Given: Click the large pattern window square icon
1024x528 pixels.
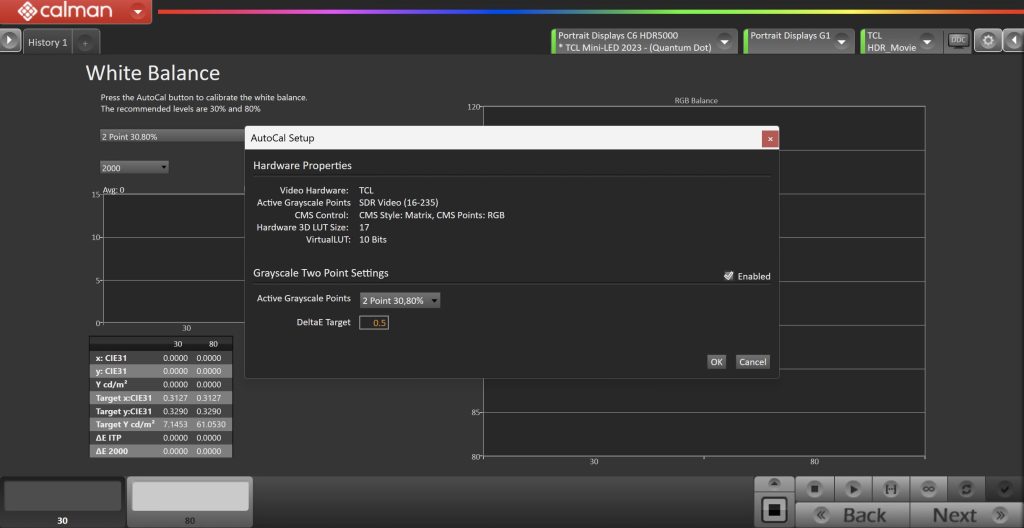Looking at the screenshot, I should [775, 510].
